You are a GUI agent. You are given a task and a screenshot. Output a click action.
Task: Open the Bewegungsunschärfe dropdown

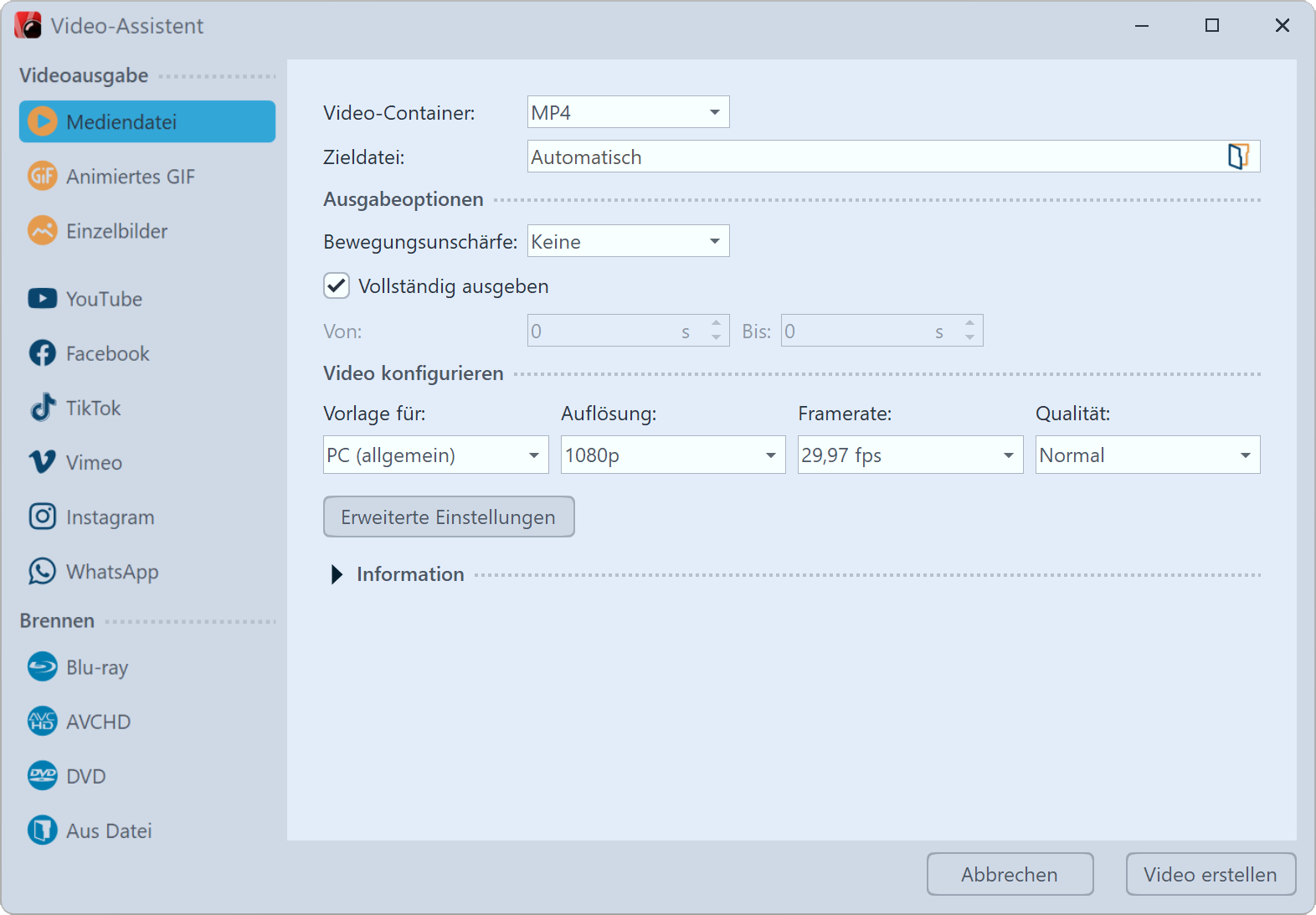[628, 242]
